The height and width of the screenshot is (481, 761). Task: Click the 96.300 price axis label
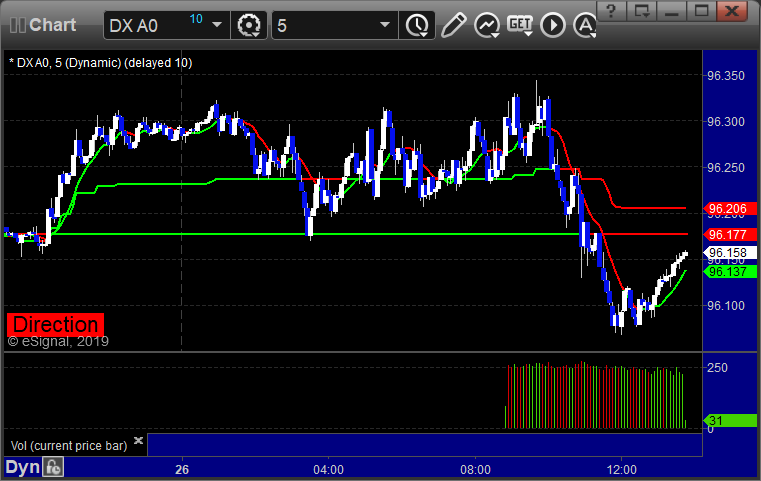click(726, 121)
